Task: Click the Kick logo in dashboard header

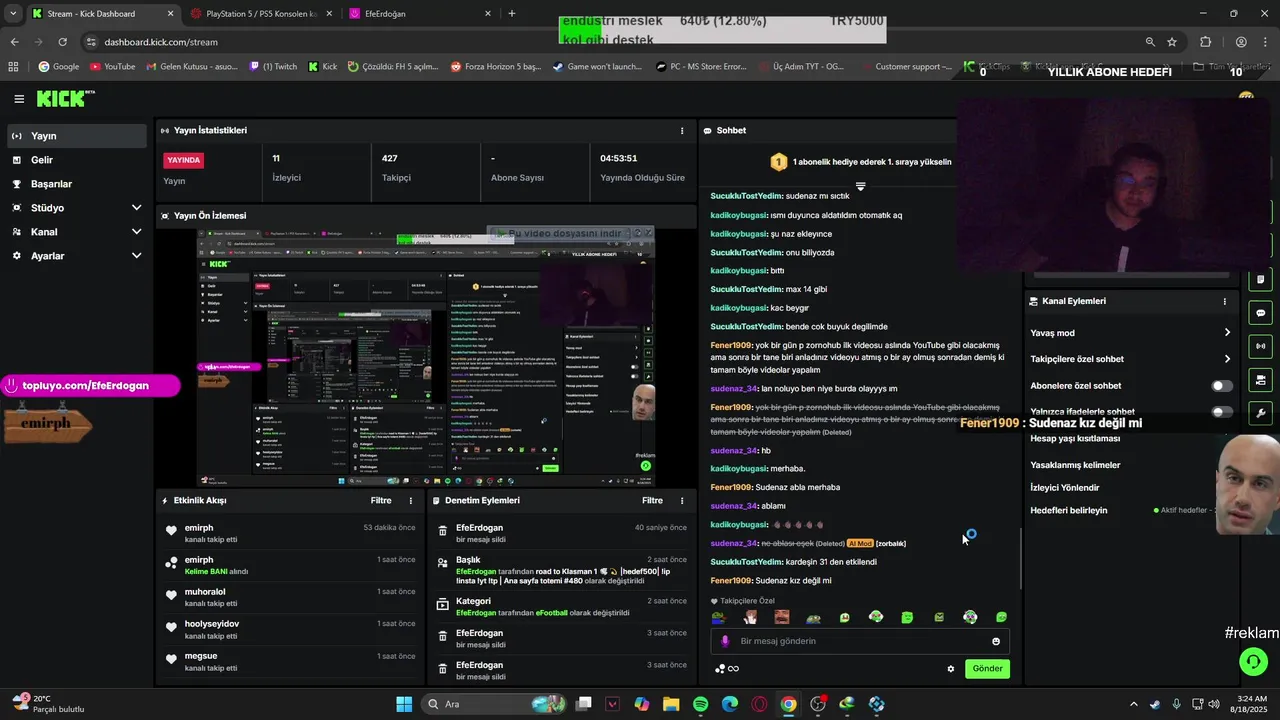Action: [65, 98]
